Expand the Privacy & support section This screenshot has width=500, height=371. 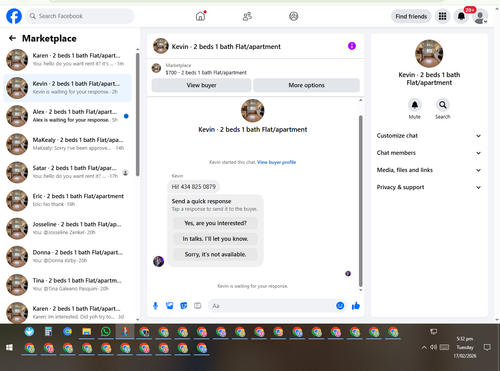[429, 187]
